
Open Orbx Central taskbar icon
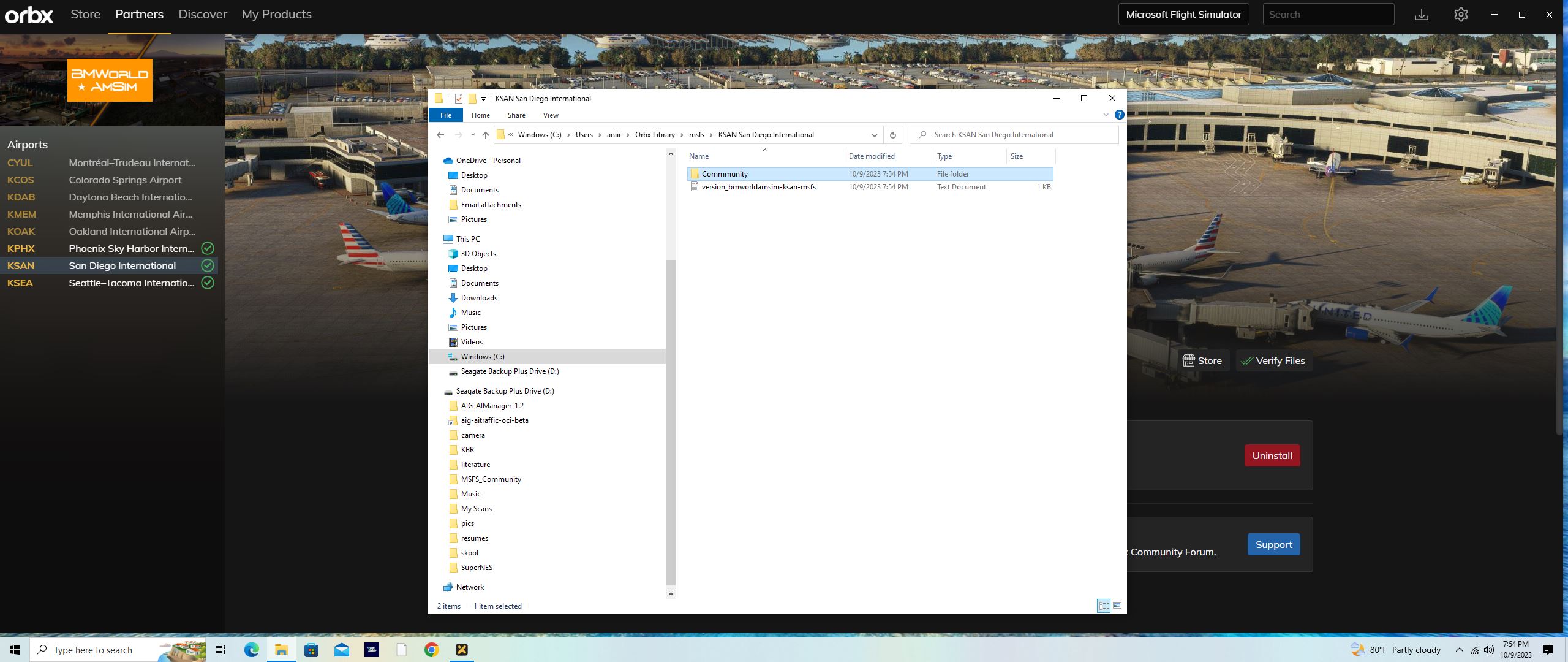click(x=461, y=650)
